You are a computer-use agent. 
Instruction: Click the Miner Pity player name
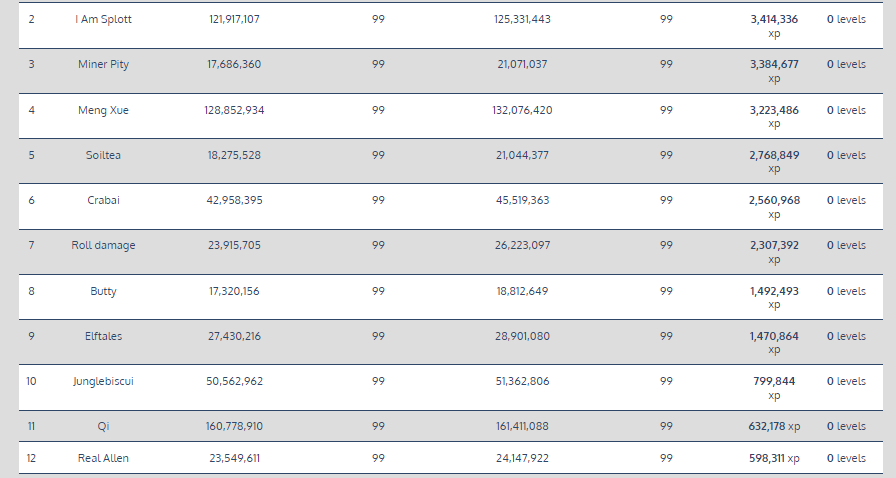103,64
